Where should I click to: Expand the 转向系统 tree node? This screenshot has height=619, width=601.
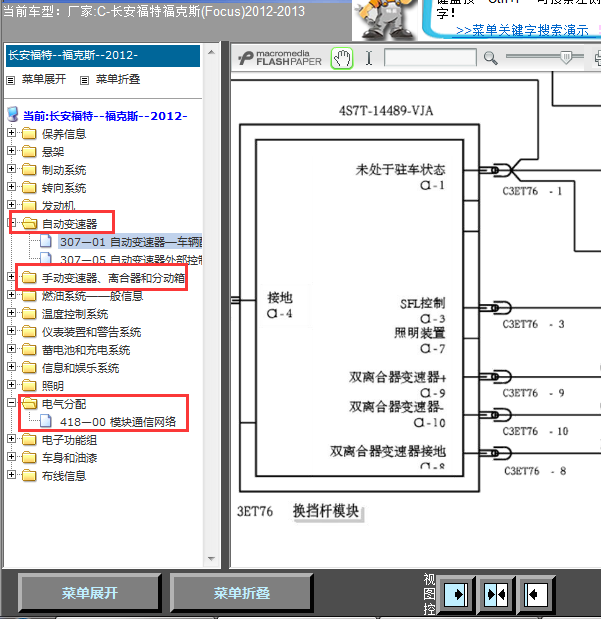pyautogui.click(x=11, y=187)
